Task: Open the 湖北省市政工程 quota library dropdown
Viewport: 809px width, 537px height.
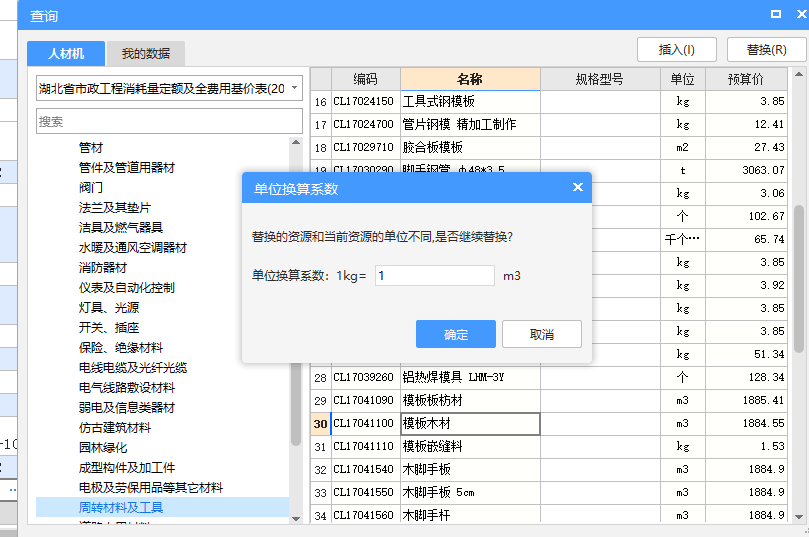Action: (169, 89)
